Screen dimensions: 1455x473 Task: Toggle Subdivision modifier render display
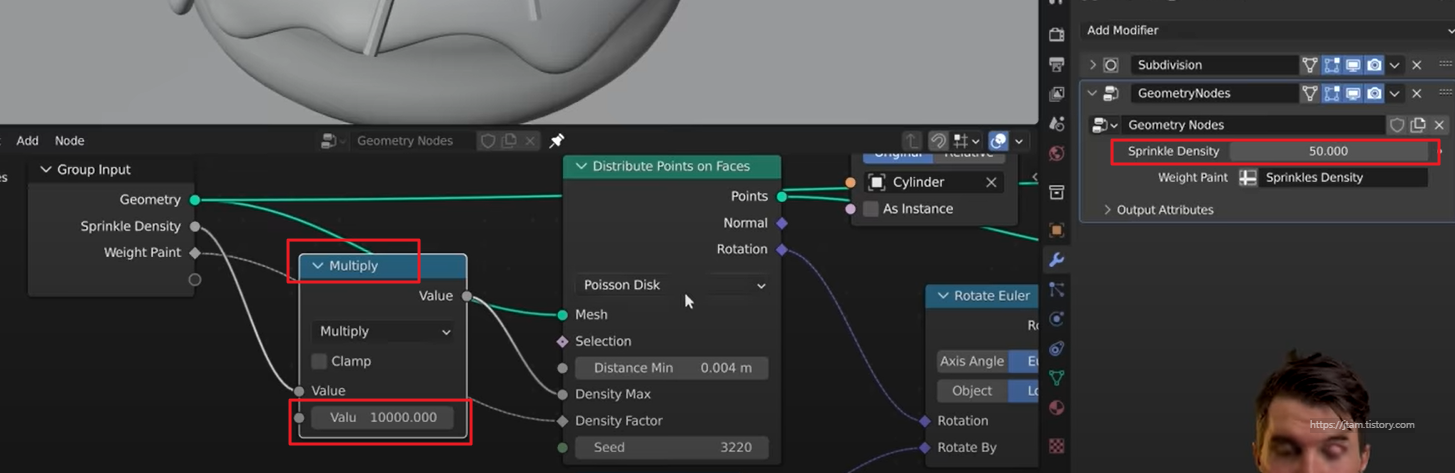[1375, 65]
